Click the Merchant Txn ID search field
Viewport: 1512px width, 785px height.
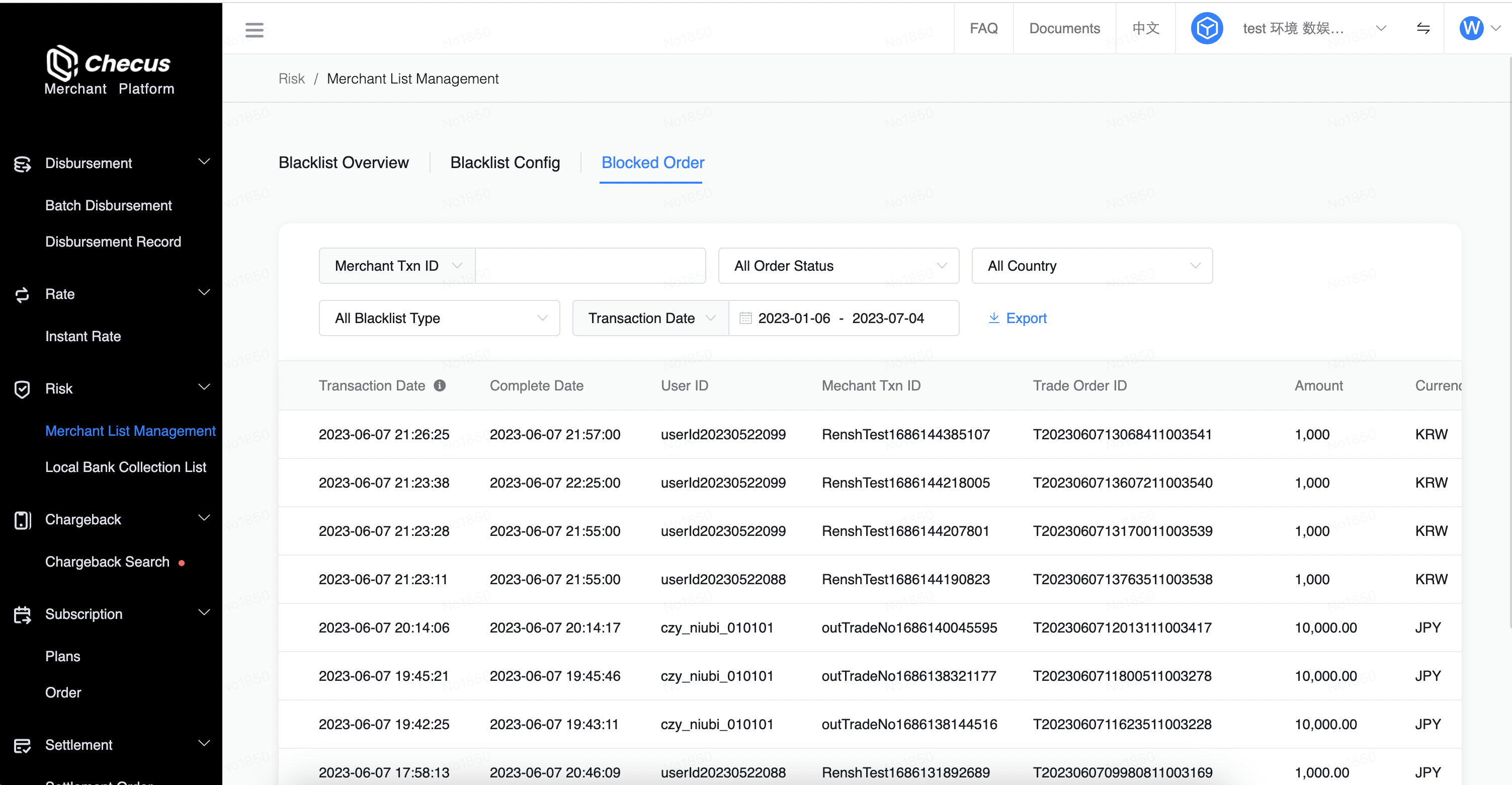tap(590, 266)
